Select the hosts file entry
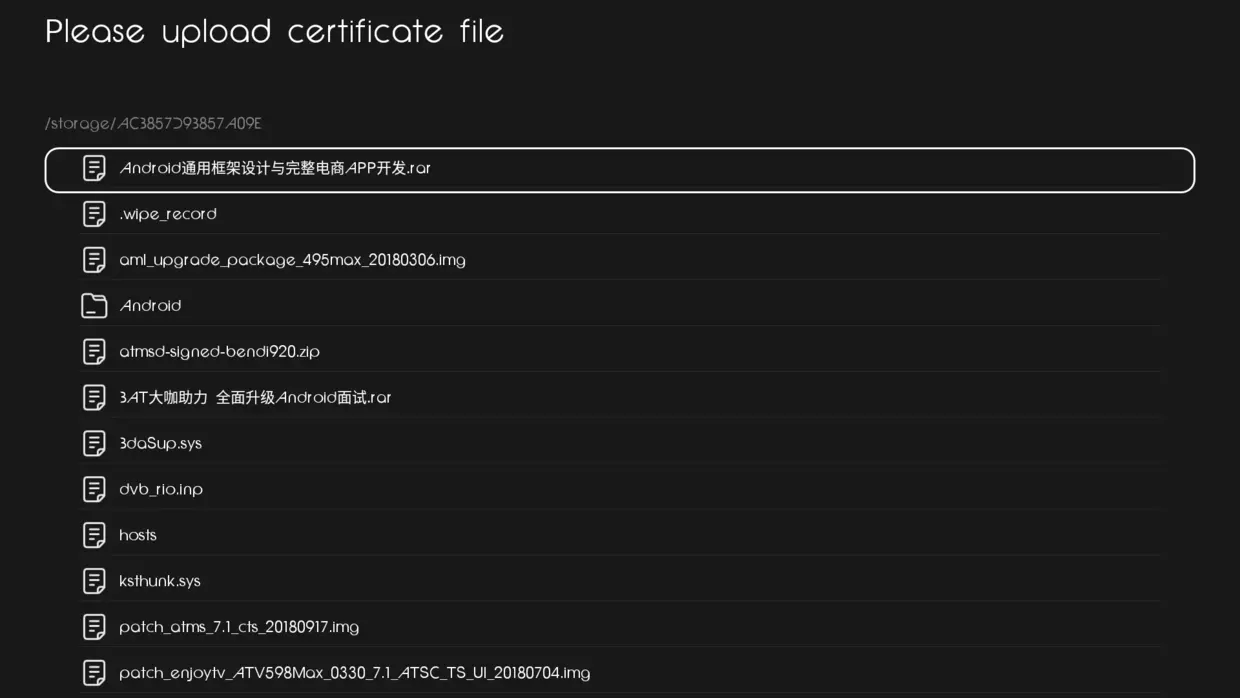1240x698 pixels. point(620,535)
